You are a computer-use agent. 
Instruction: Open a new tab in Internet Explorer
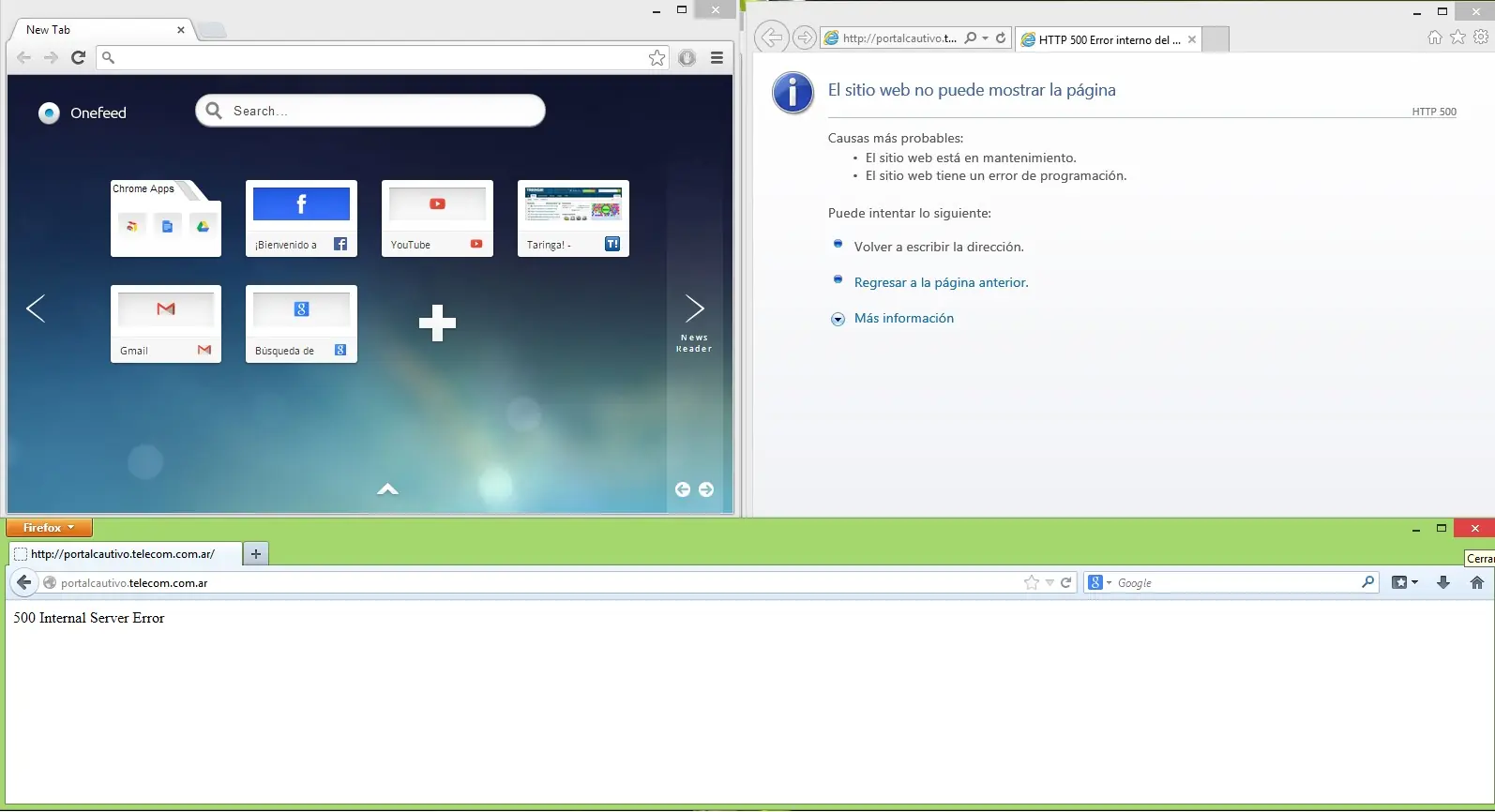(1216, 39)
